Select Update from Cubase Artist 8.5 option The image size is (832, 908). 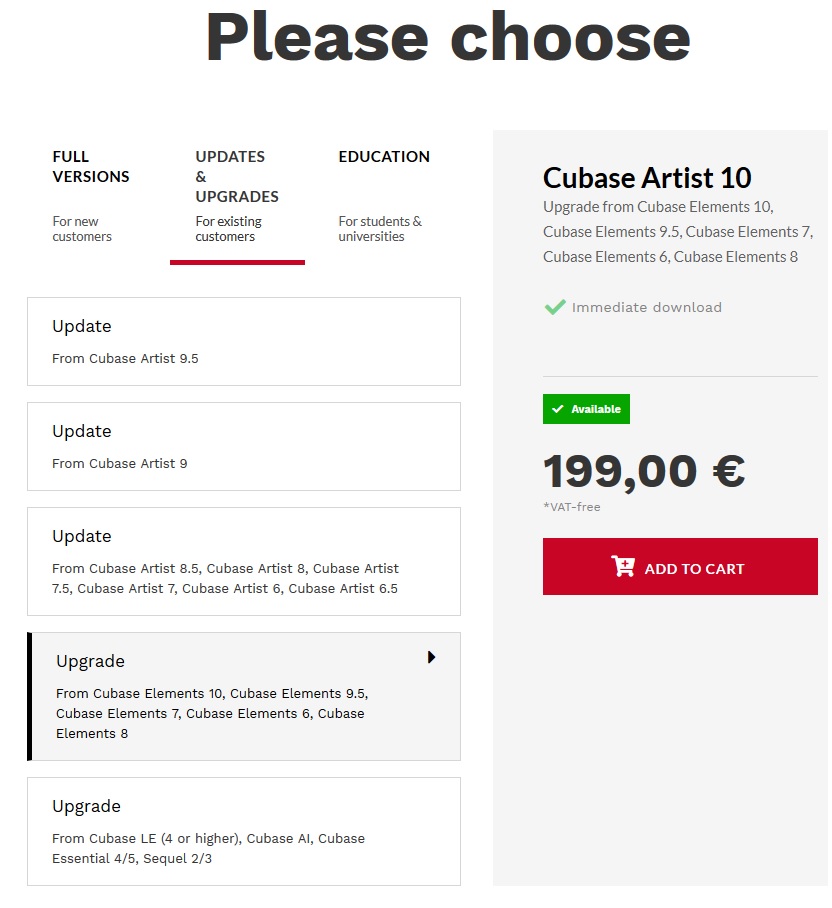click(243, 561)
